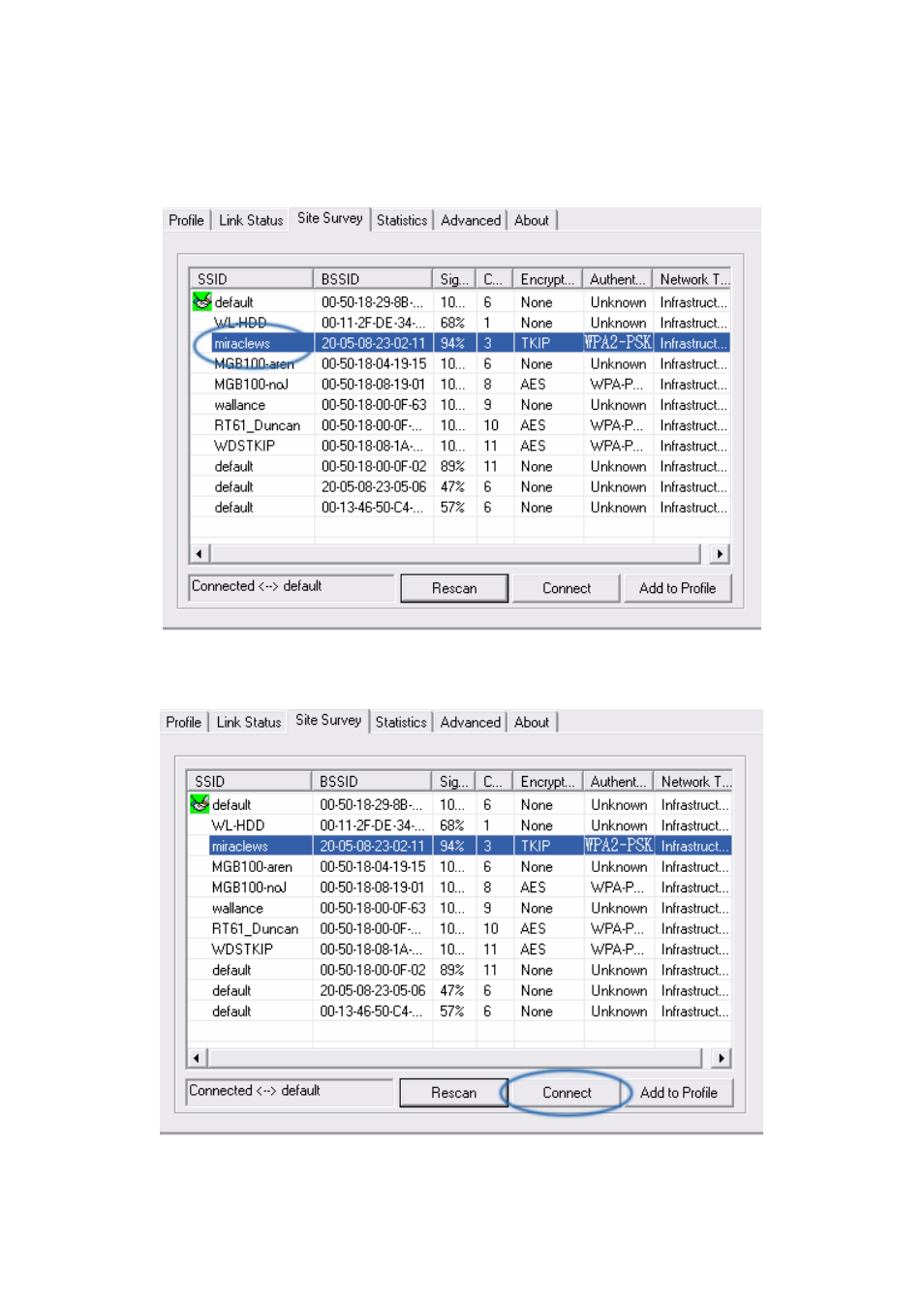Click the connected-network icon beside default in upper window
The width and height of the screenshot is (924, 1308).
(x=201, y=302)
